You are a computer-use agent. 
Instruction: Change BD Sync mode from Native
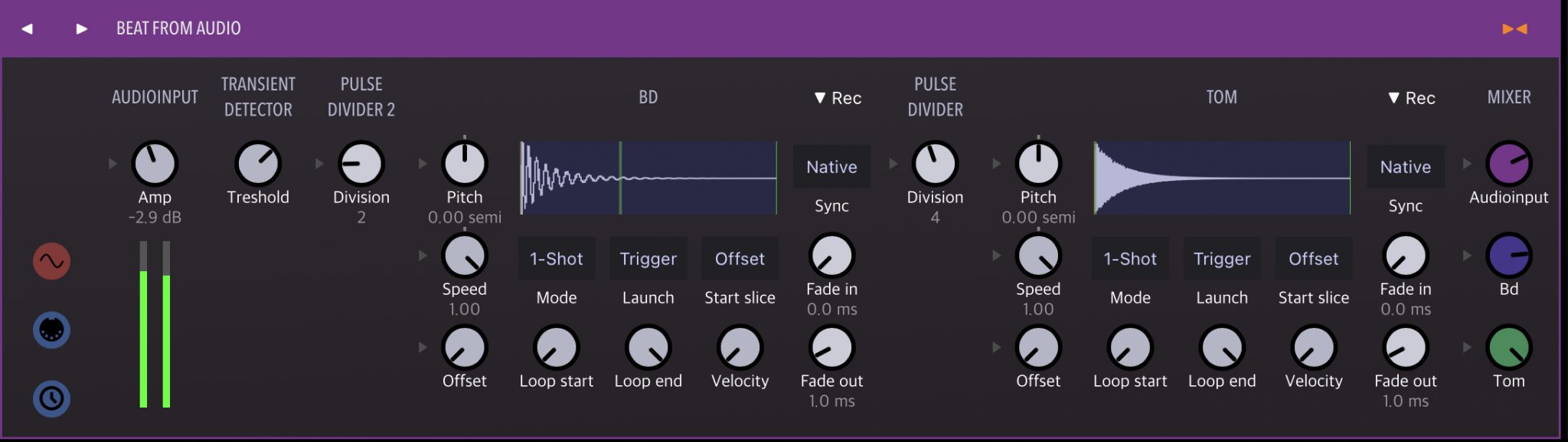[832, 167]
